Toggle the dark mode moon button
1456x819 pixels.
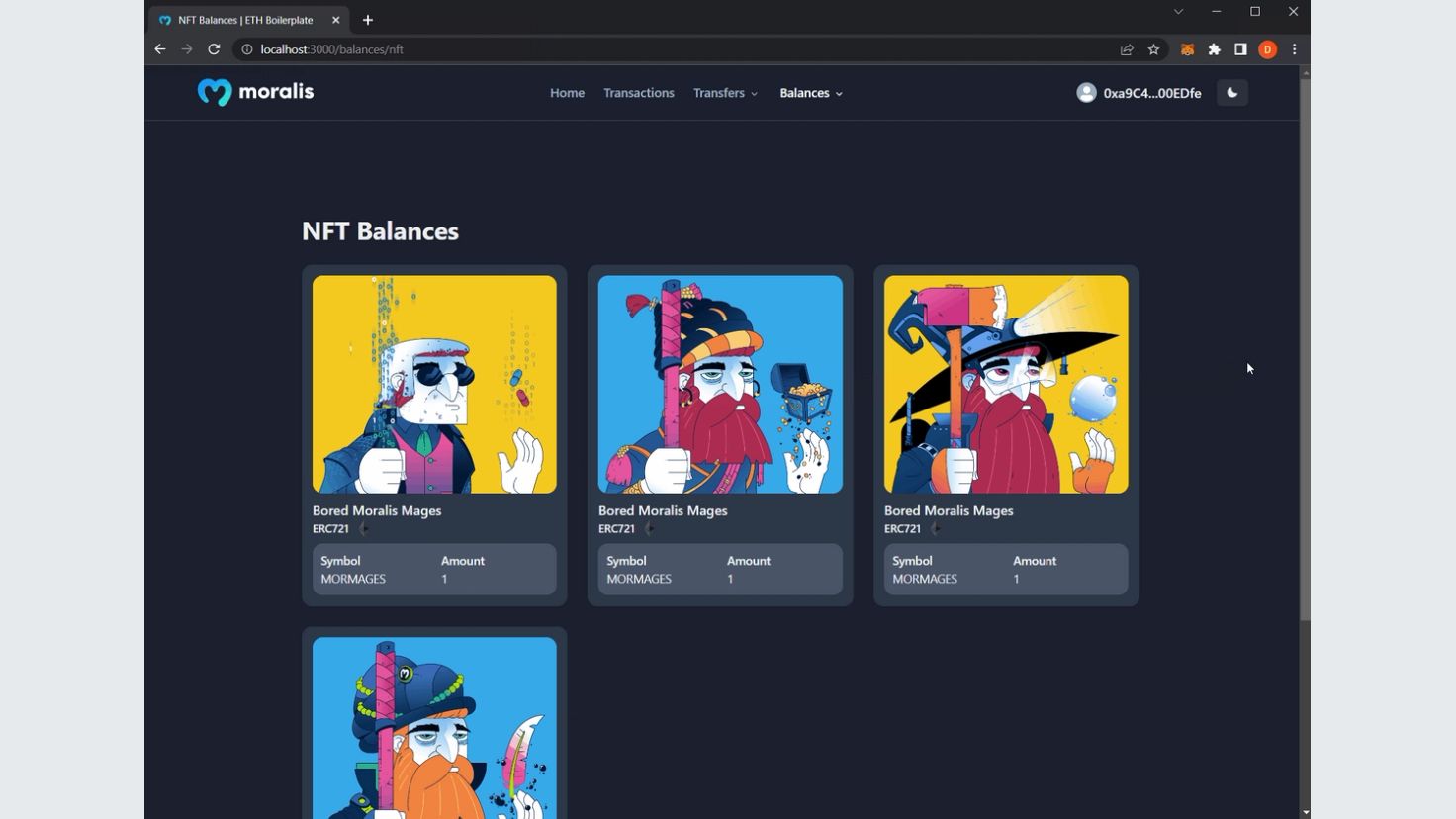coord(1232,92)
